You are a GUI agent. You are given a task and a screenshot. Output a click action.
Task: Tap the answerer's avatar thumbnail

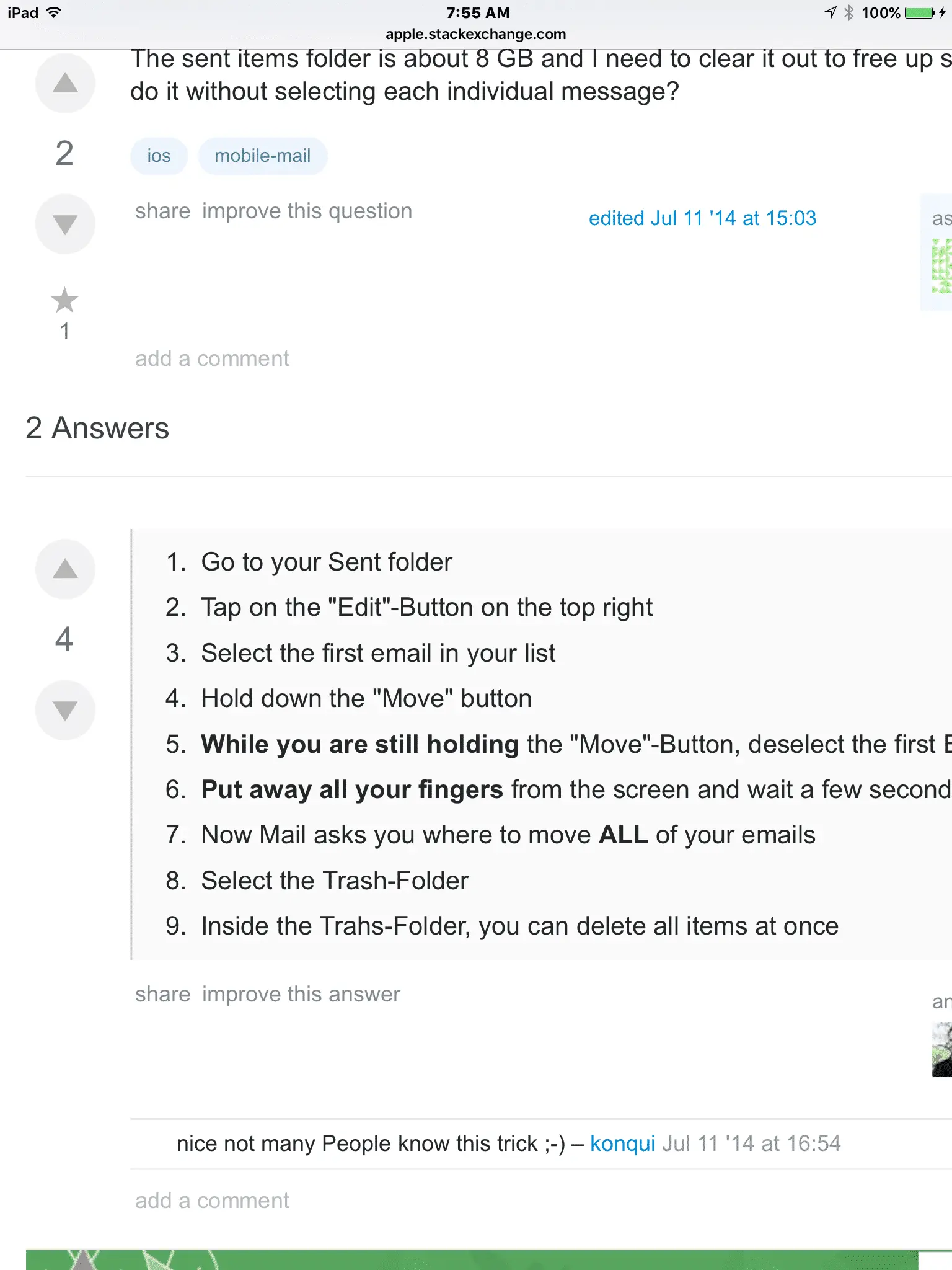click(x=942, y=1049)
